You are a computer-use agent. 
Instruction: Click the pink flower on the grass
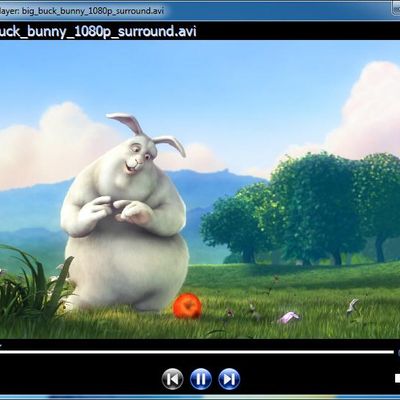(x=289, y=317)
